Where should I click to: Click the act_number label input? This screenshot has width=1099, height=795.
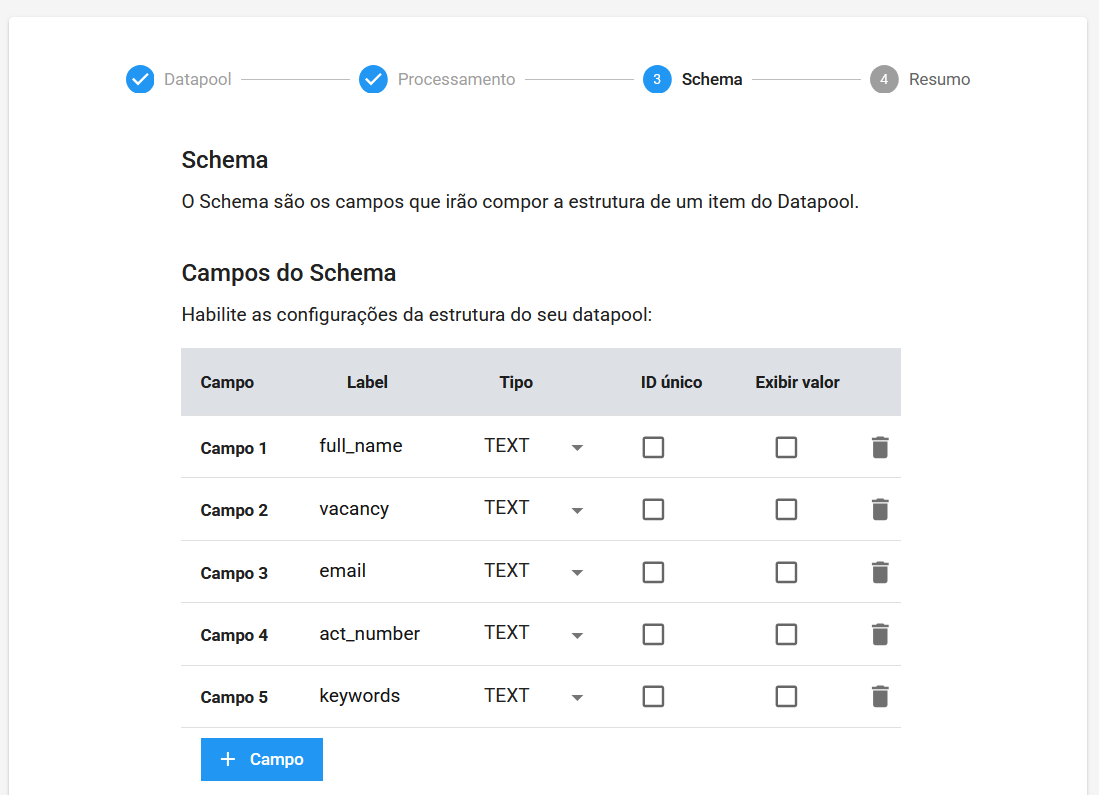380,633
